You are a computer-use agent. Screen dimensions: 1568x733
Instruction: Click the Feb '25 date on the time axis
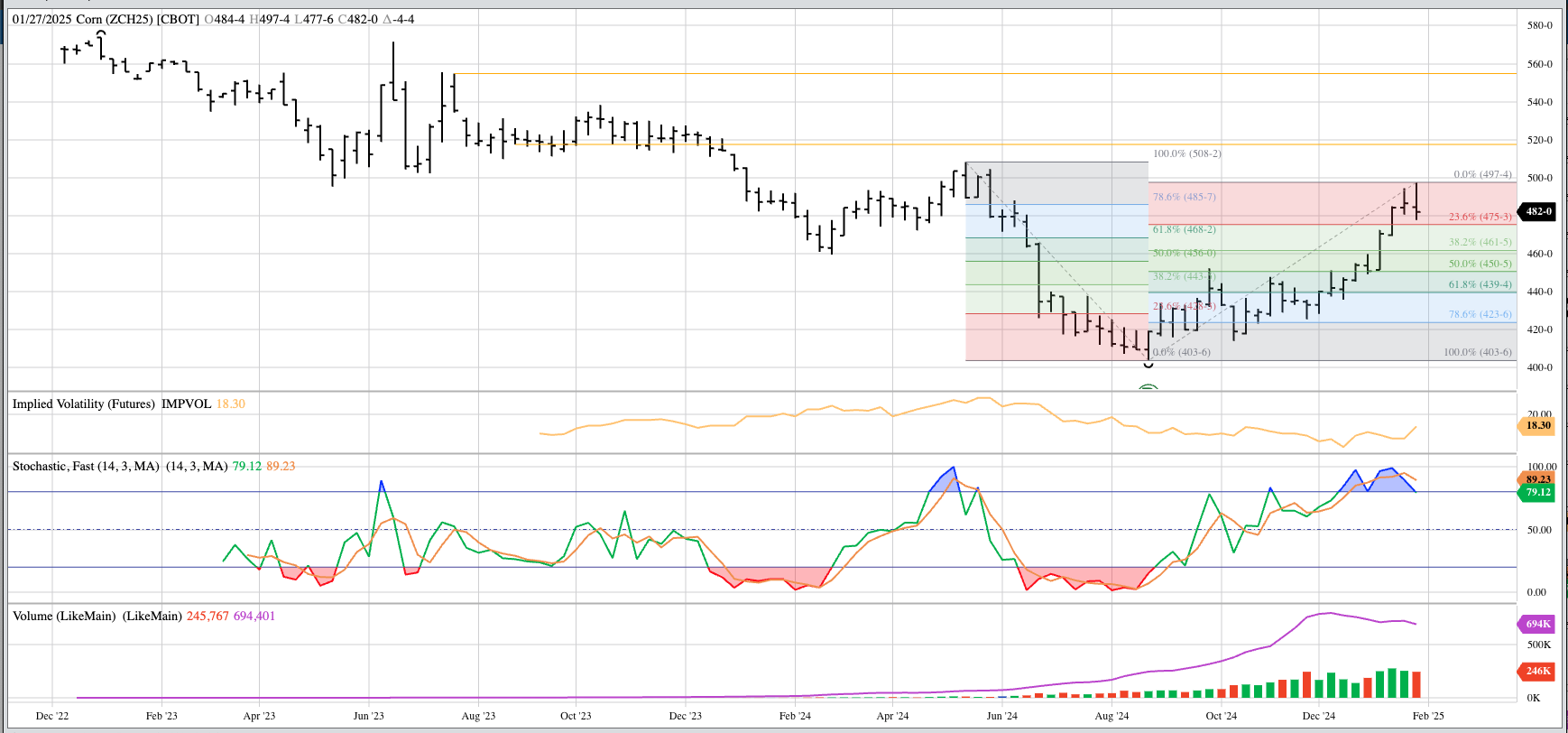(1427, 716)
